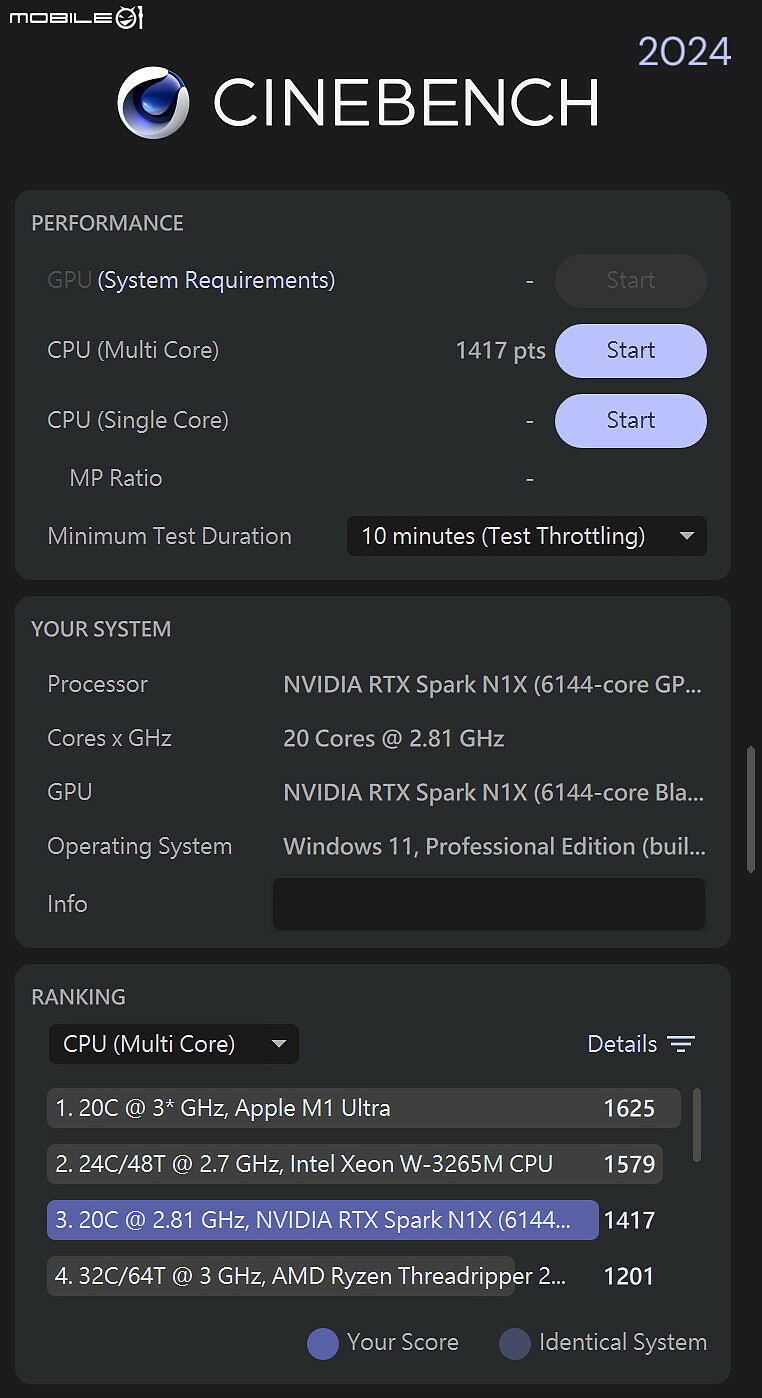This screenshot has height=1398, width=762.
Task: Click the 20 Cores @ 2.81 GHz value
Action: (394, 739)
